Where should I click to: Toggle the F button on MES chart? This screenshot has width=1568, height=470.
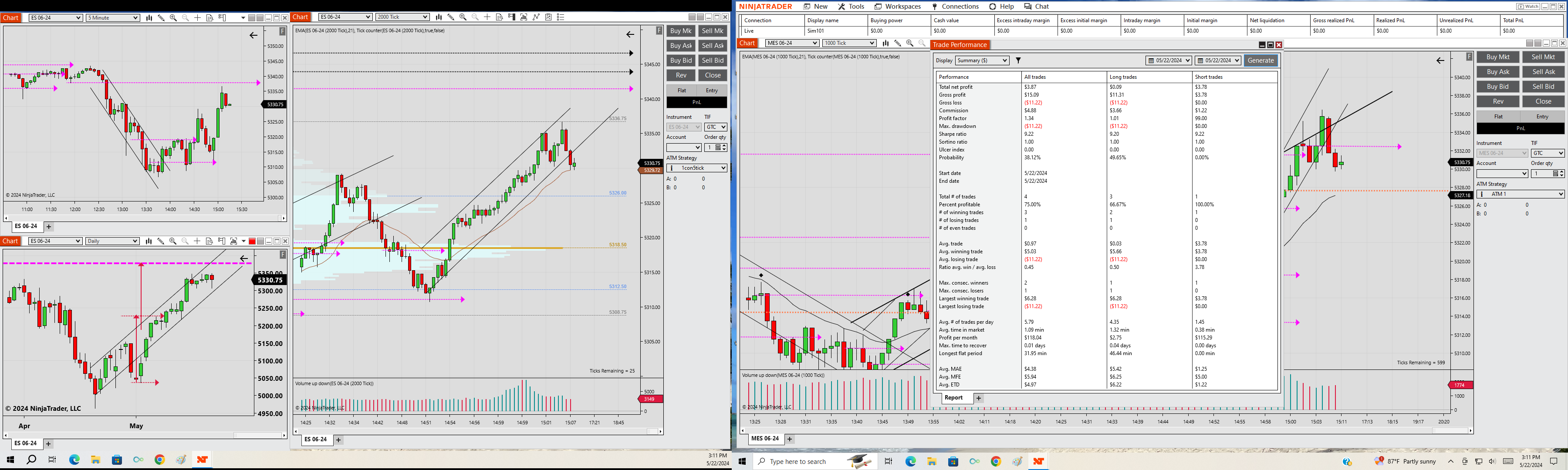(1469, 57)
